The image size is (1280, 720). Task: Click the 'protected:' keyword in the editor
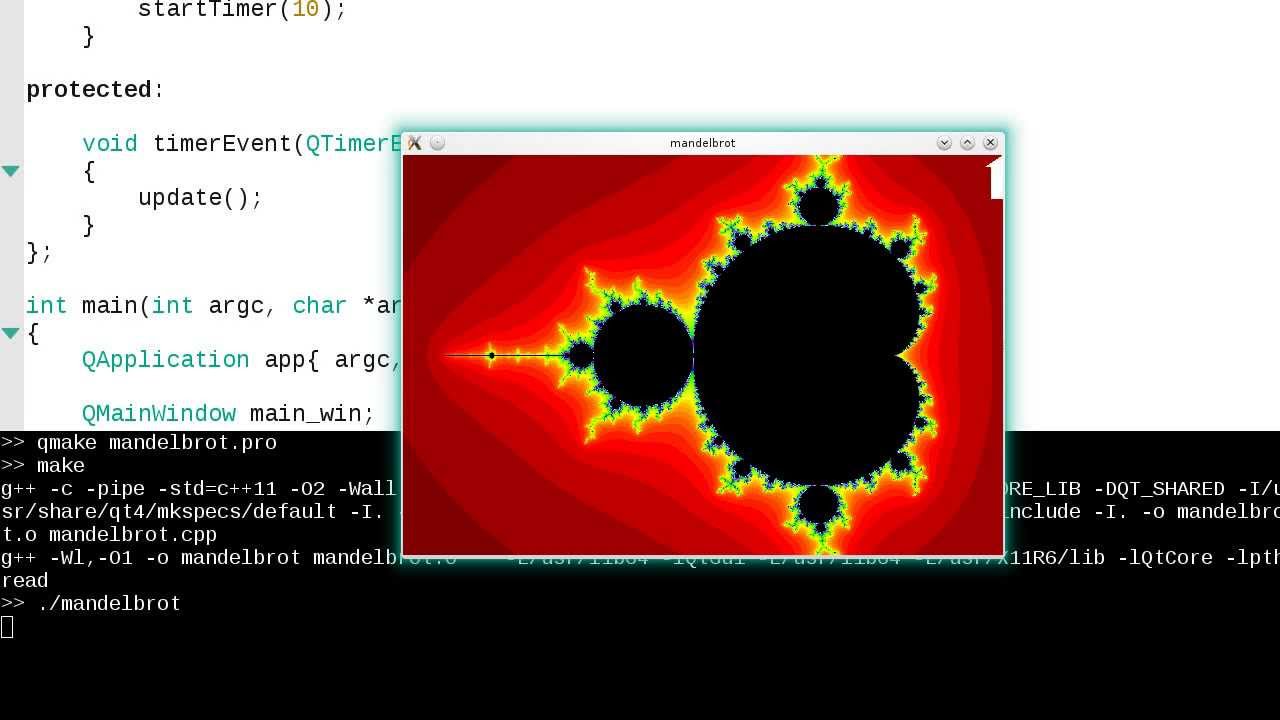[95, 90]
